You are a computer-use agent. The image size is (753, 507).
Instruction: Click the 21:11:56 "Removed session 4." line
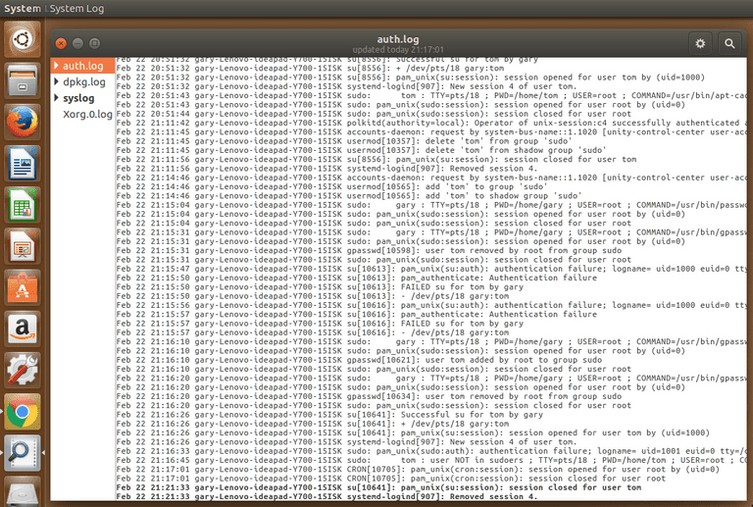[x=327, y=169]
